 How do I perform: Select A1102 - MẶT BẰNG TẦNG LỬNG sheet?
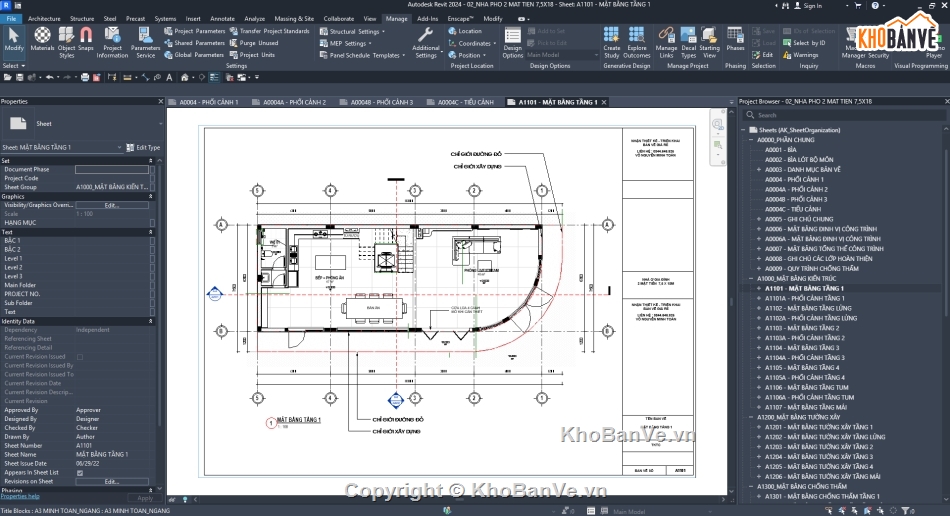(x=808, y=308)
